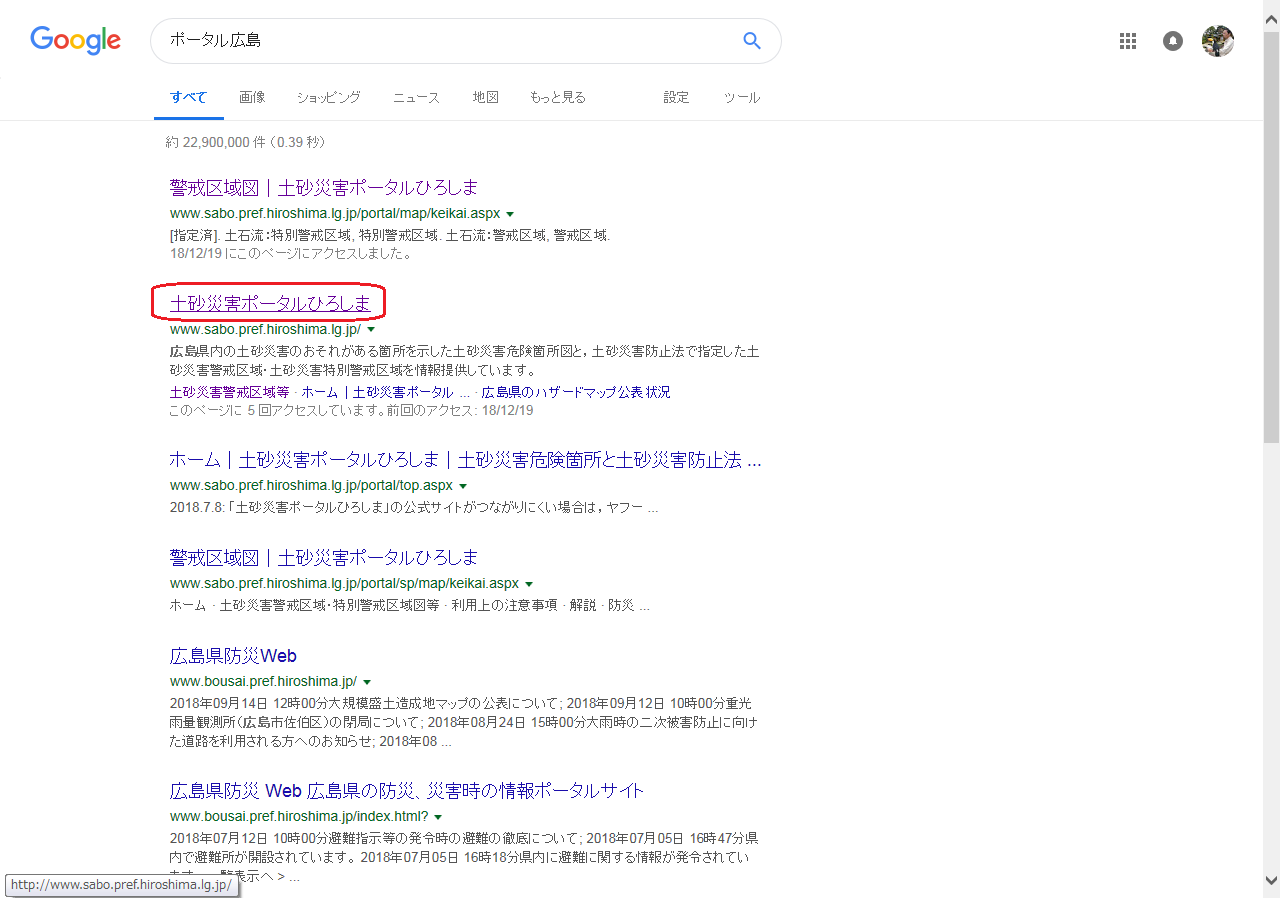Screen dimensions: 1280x898
Task: Expand arrow beside portal/map/keikai.aspx URL
Action: pos(510,214)
